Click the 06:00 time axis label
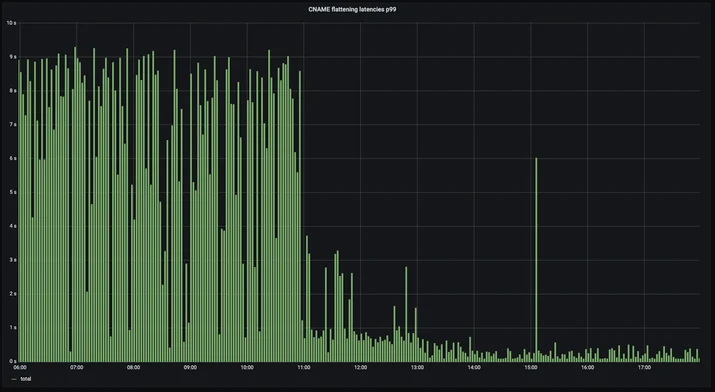Screen dimensions: 715x392 coord(20,367)
